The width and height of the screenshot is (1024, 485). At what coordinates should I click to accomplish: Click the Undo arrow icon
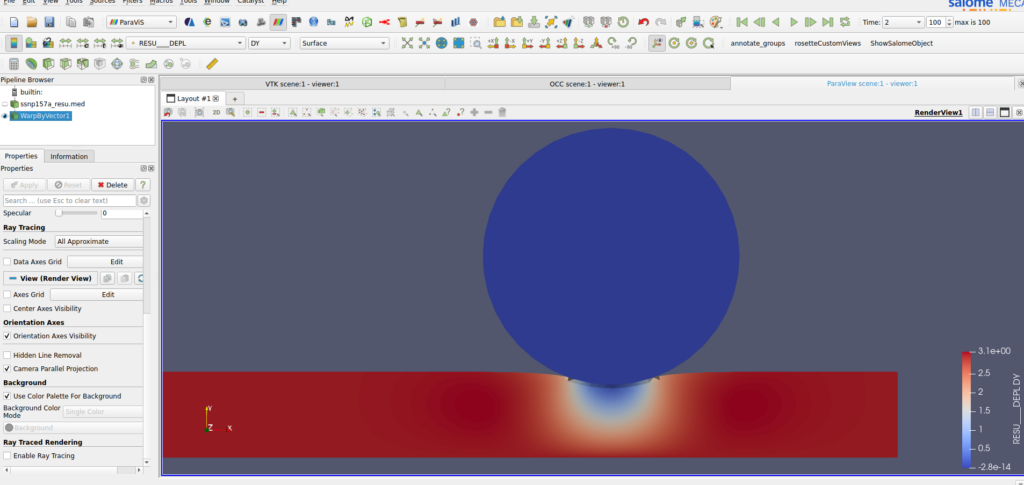(642, 21)
